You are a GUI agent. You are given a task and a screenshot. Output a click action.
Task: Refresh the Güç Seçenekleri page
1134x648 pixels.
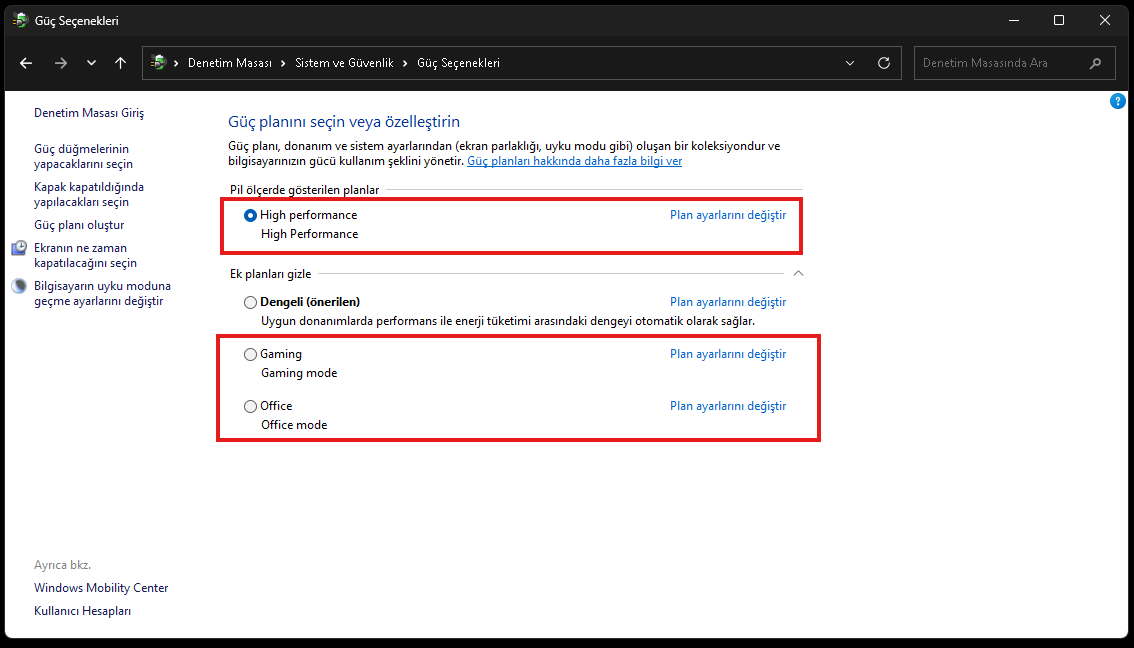coord(884,63)
